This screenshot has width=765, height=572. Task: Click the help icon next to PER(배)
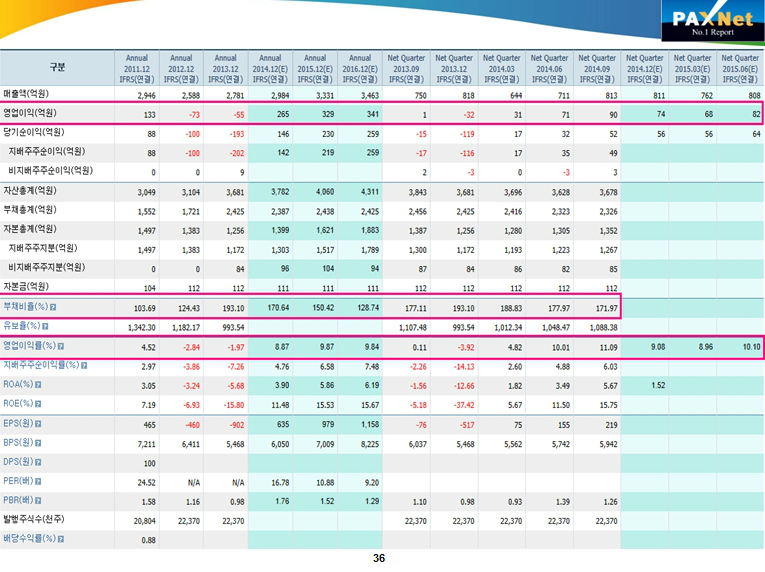(x=40, y=480)
